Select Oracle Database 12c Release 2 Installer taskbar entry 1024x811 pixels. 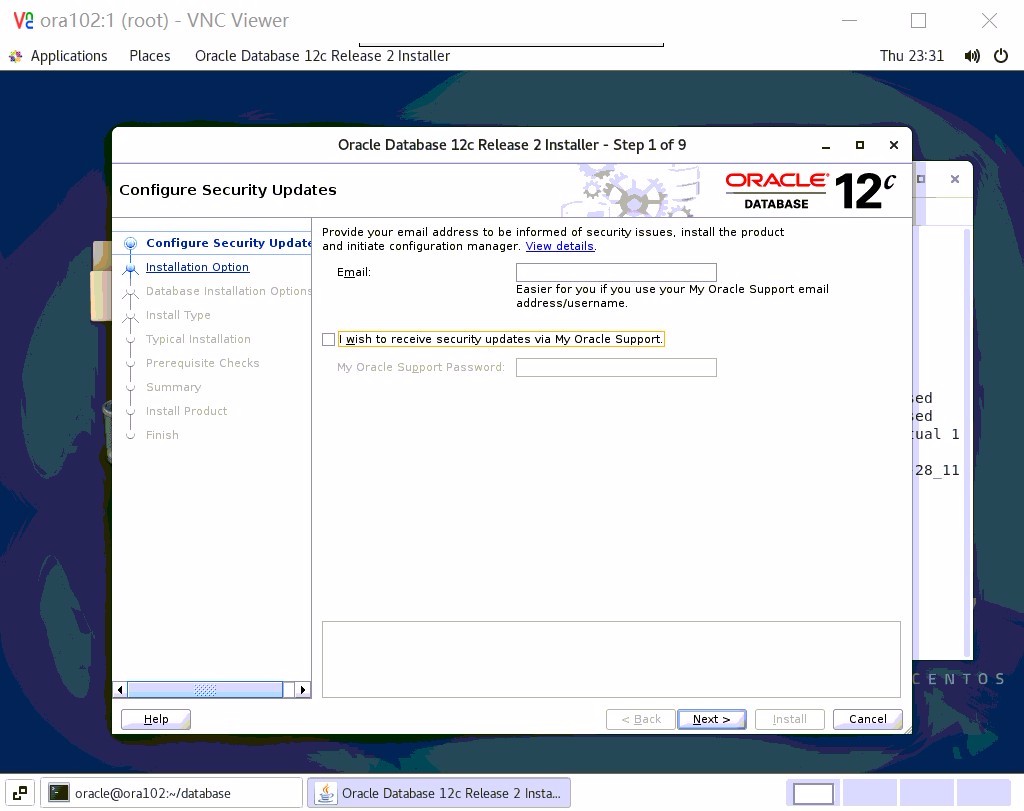439,793
